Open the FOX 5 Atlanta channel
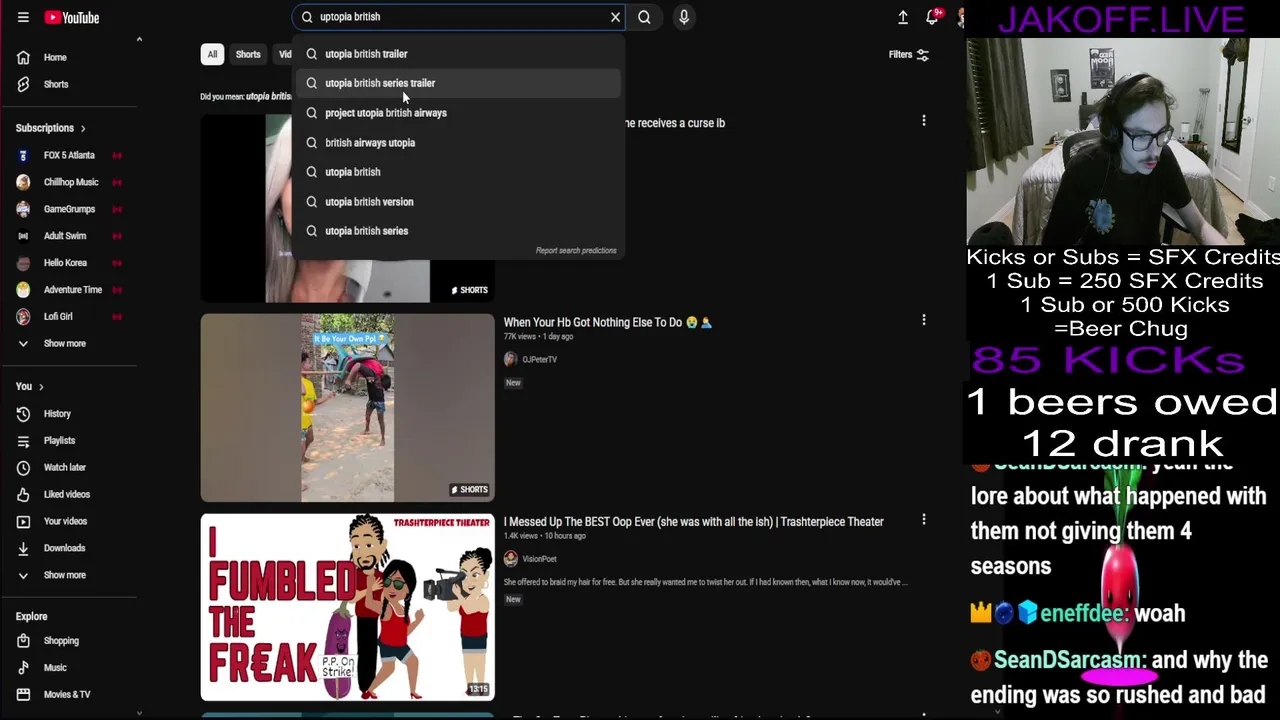 click(70, 155)
